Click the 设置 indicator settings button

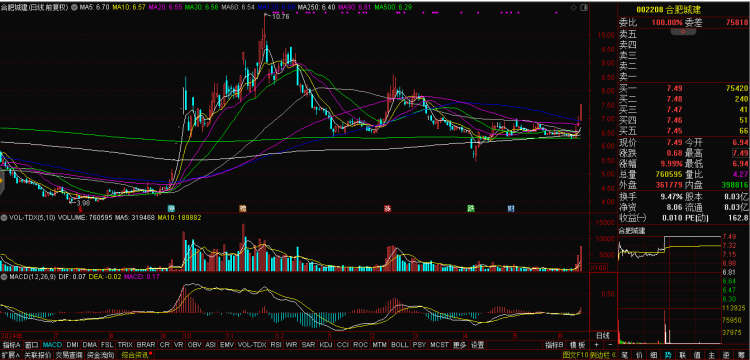[477, 345]
